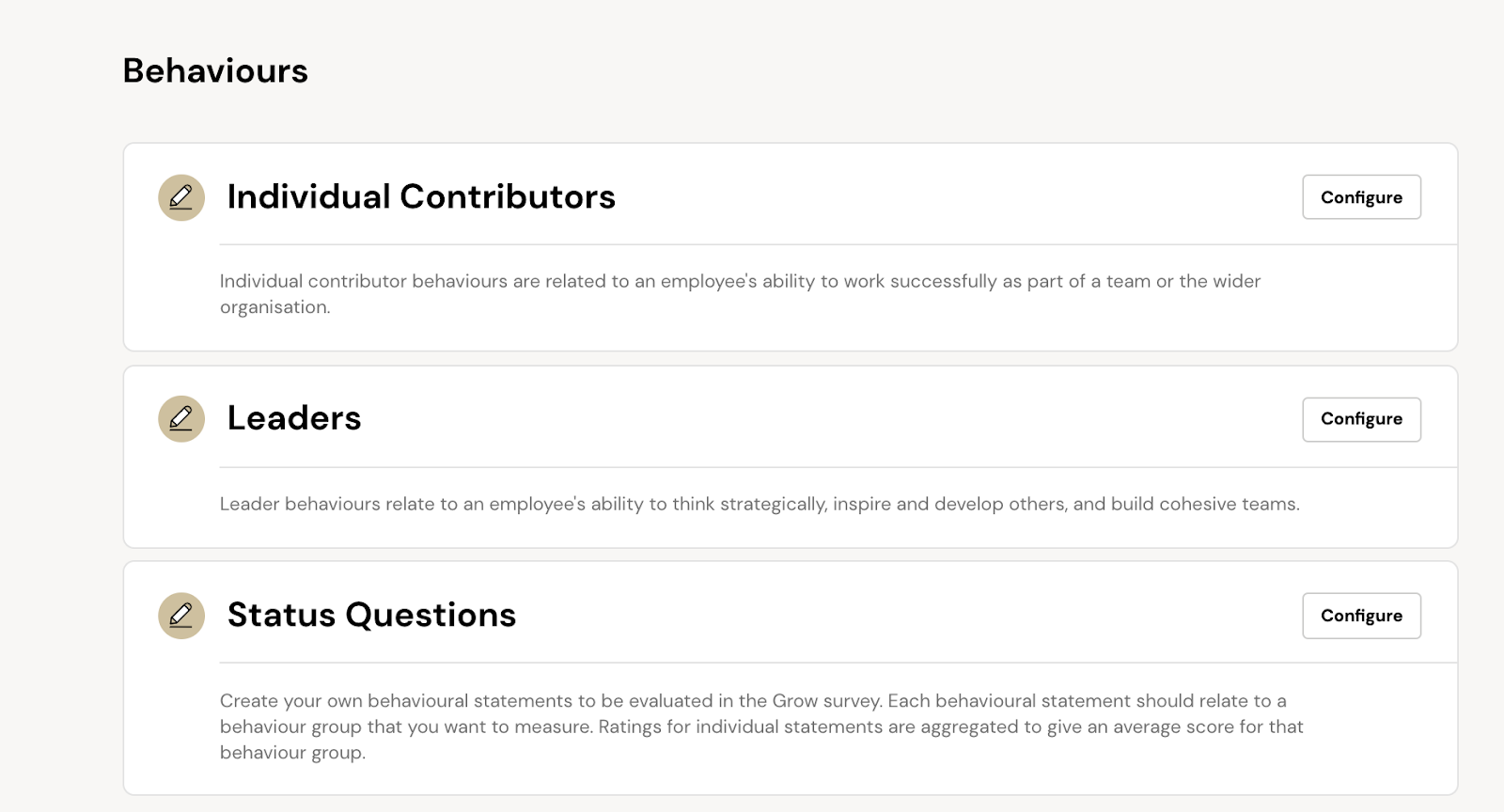This screenshot has width=1504, height=812.
Task: Click the divider line under Individual Contributors title
Action: point(838,244)
